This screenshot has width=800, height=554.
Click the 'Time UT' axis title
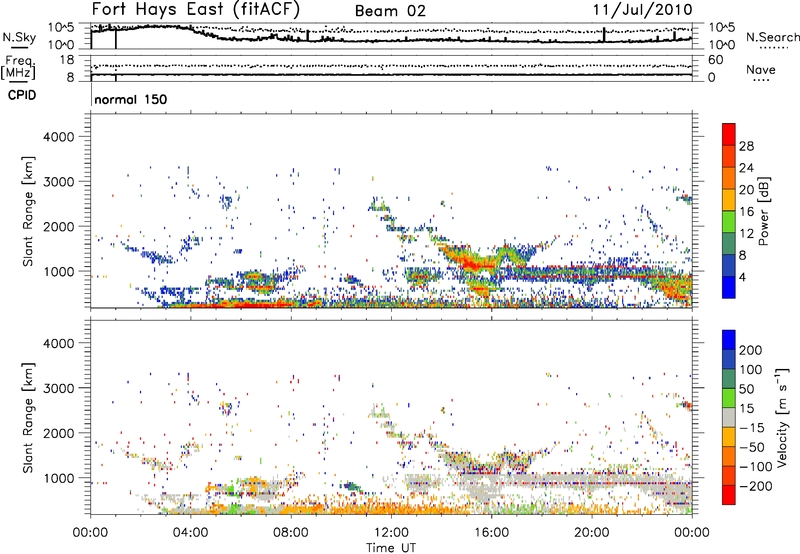(391, 548)
